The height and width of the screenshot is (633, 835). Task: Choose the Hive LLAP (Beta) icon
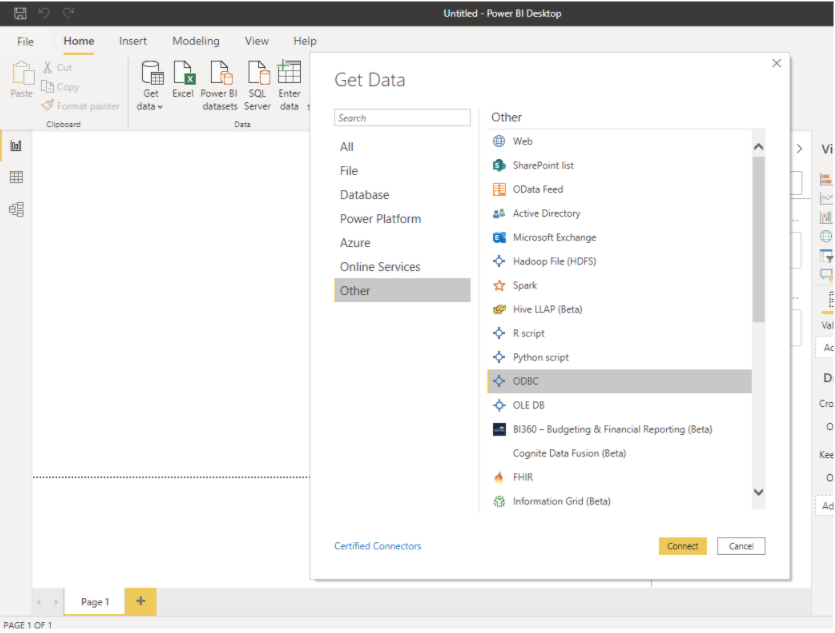499,309
